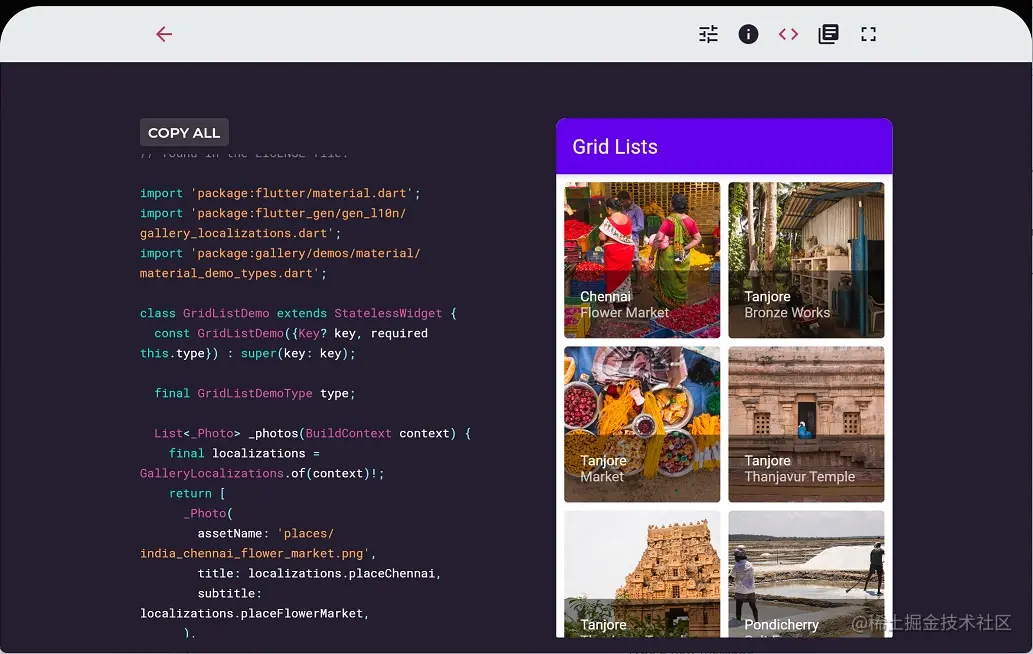Open Tanjore Thanjavur Temple photo tile
1033x654 pixels.
(x=806, y=424)
